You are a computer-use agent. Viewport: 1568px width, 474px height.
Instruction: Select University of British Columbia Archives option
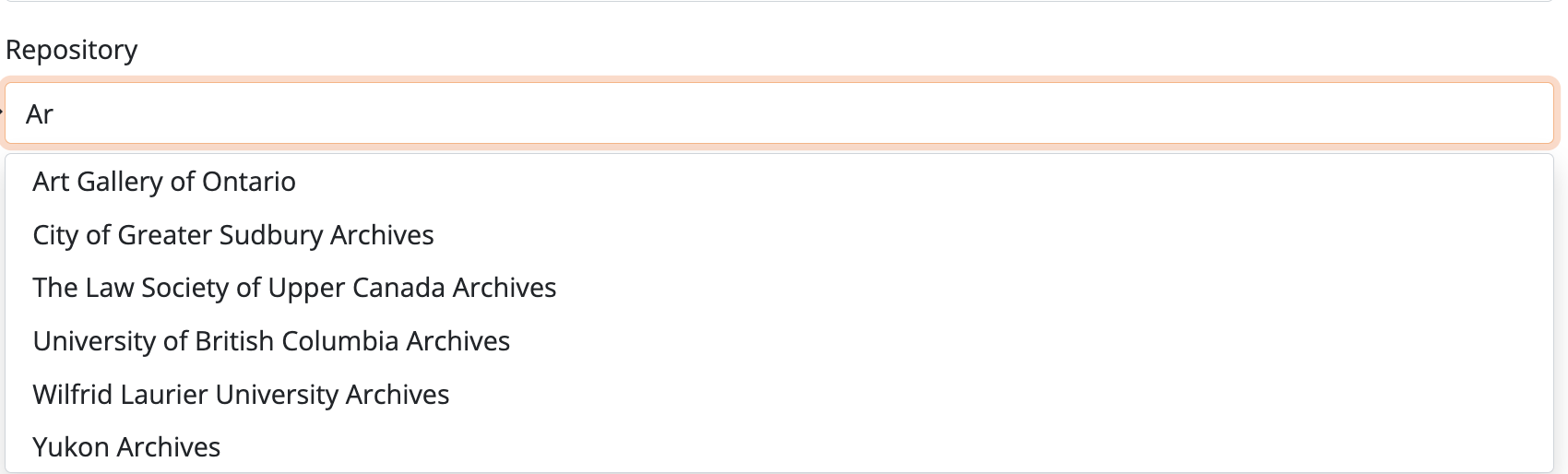pos(271,341)
